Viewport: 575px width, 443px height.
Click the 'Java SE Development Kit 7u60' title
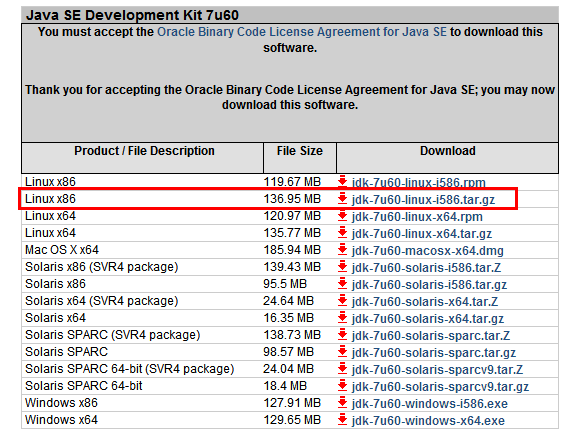point(132,15)
